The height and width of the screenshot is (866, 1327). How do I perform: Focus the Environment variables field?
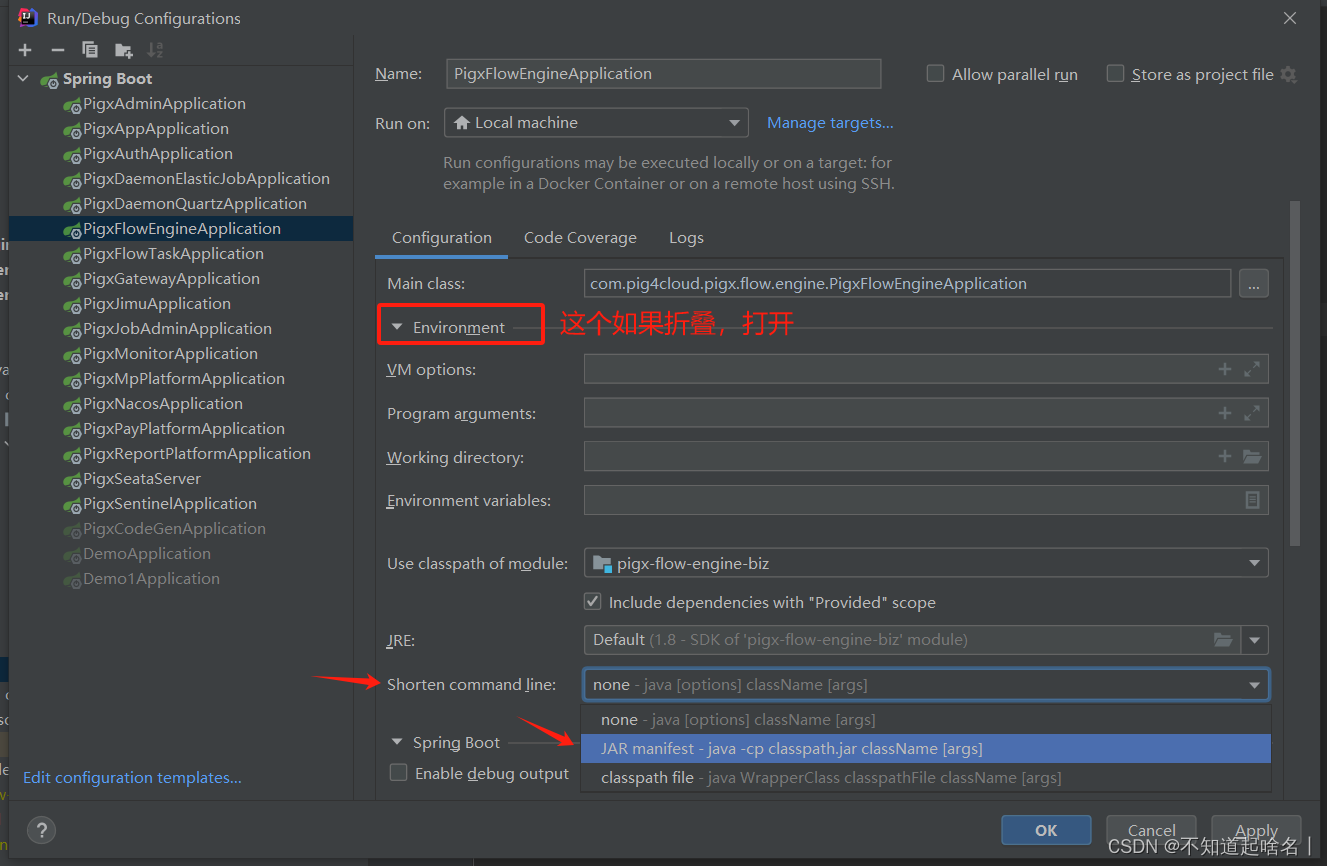(926, 500)
